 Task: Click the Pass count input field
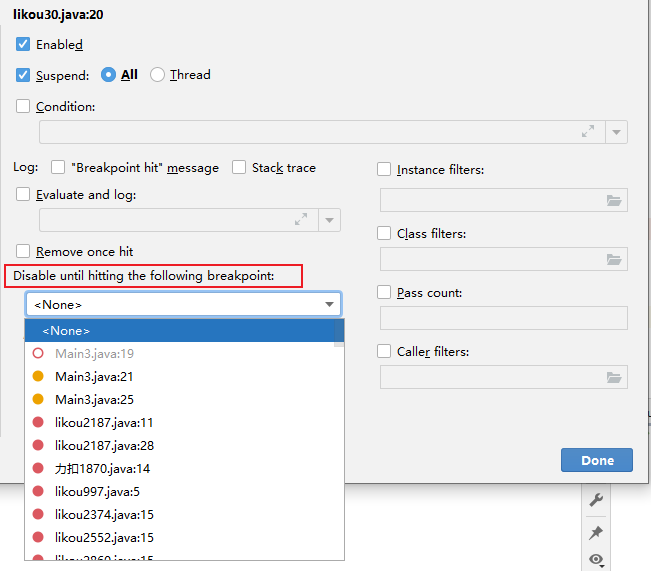tap(503, 318)
